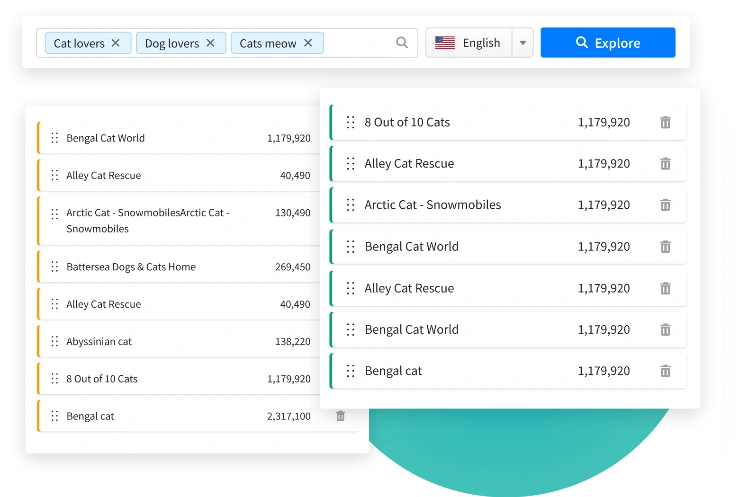The image size is (744, 497).
Task: Select Bengal Cat World in yellow list
Action: [105, 138]
